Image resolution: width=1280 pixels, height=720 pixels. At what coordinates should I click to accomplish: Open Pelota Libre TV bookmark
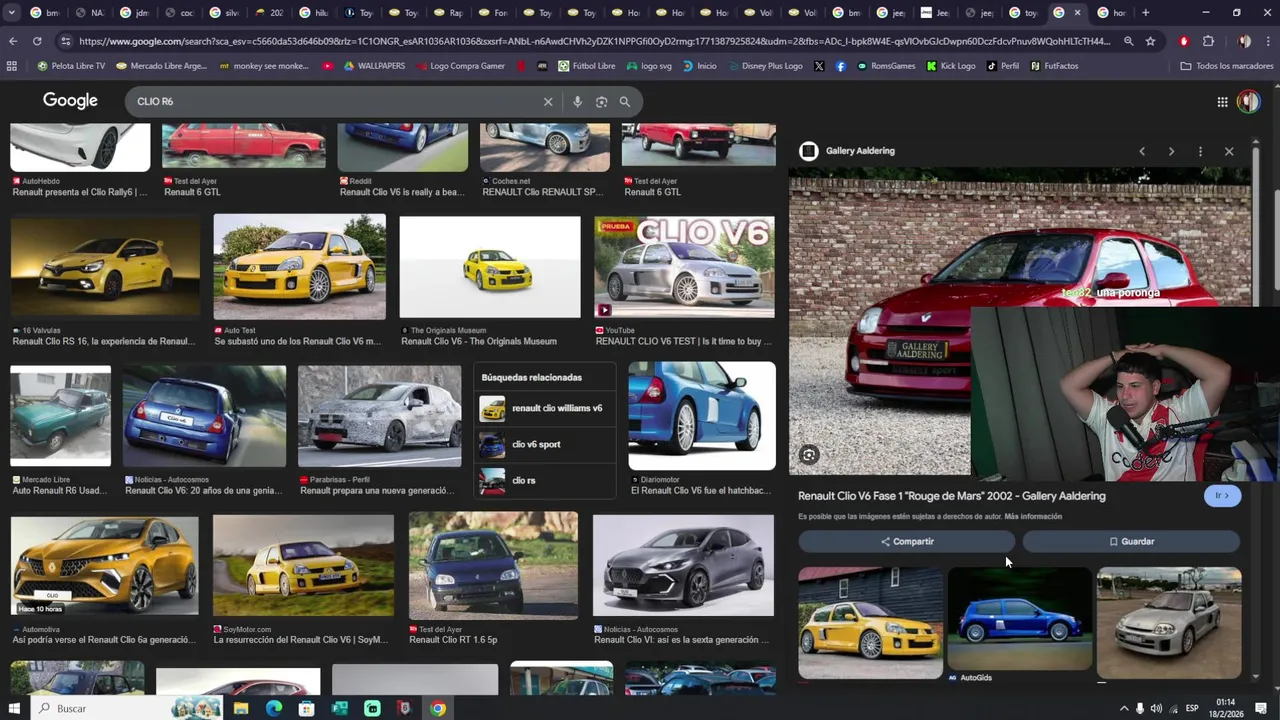[71, 66]
